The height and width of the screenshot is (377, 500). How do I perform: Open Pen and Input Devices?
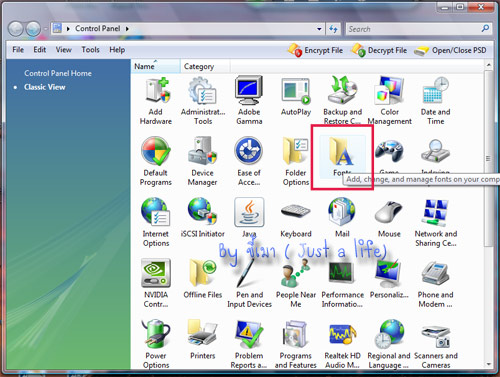249,283
